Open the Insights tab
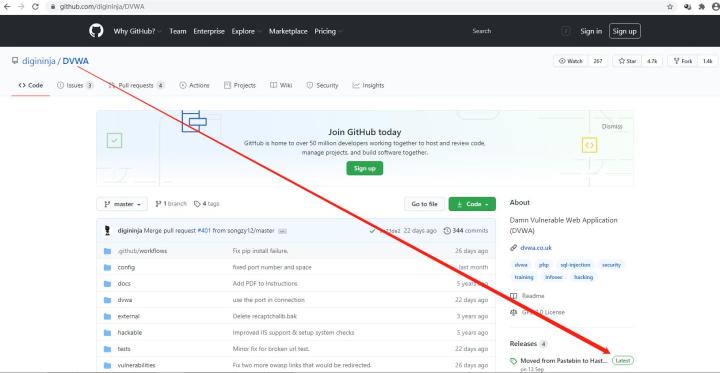 coord(368,85)
